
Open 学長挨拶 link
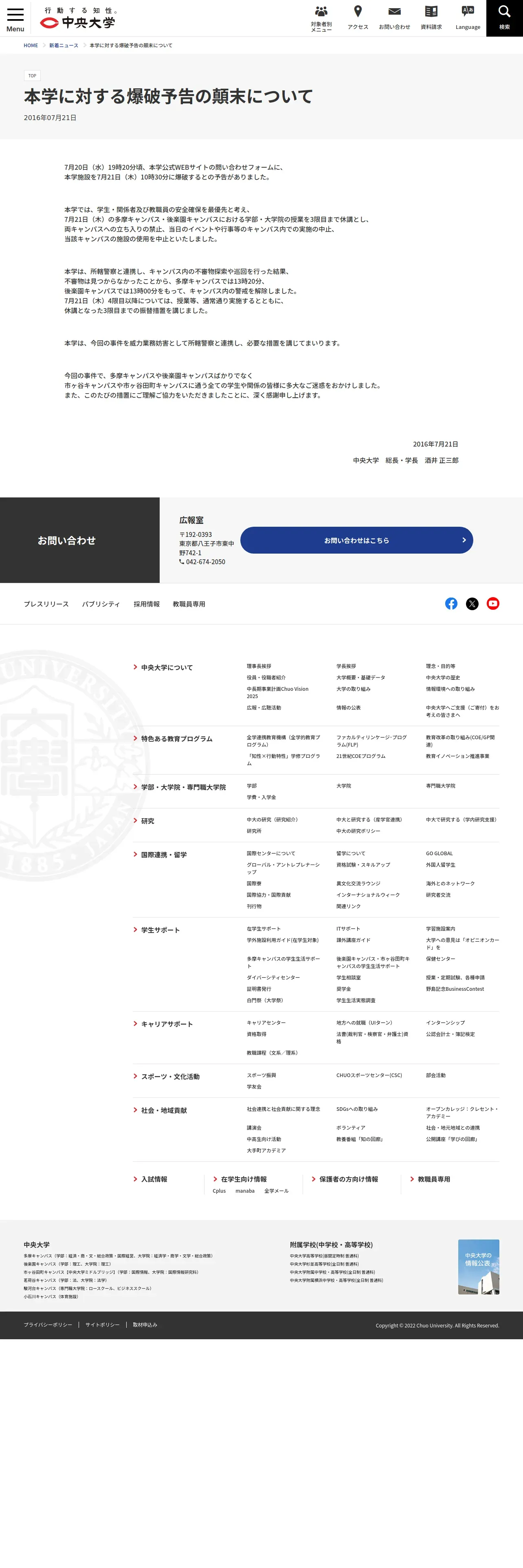tap(347, 666)
